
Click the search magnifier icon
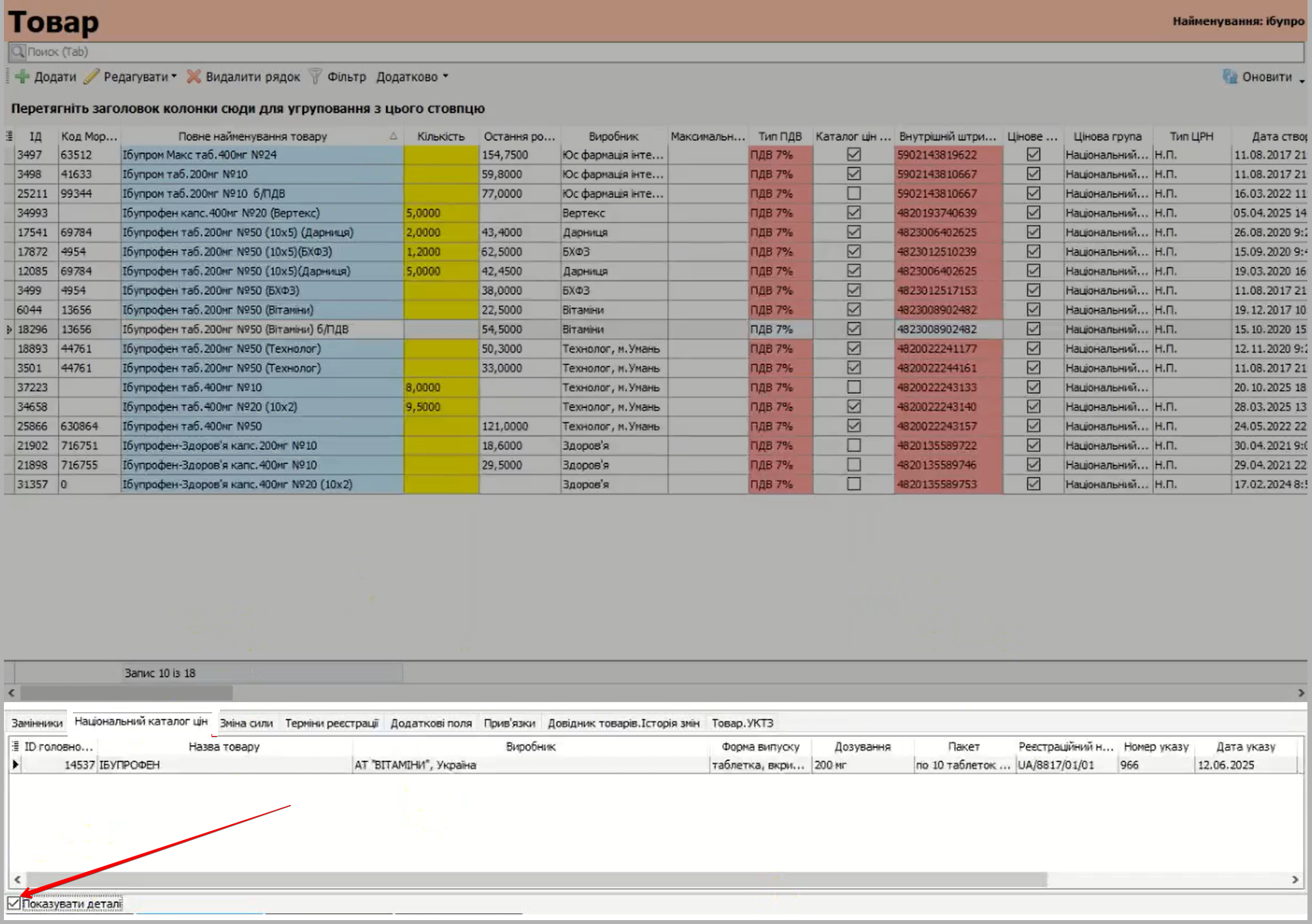pos(18,51)
